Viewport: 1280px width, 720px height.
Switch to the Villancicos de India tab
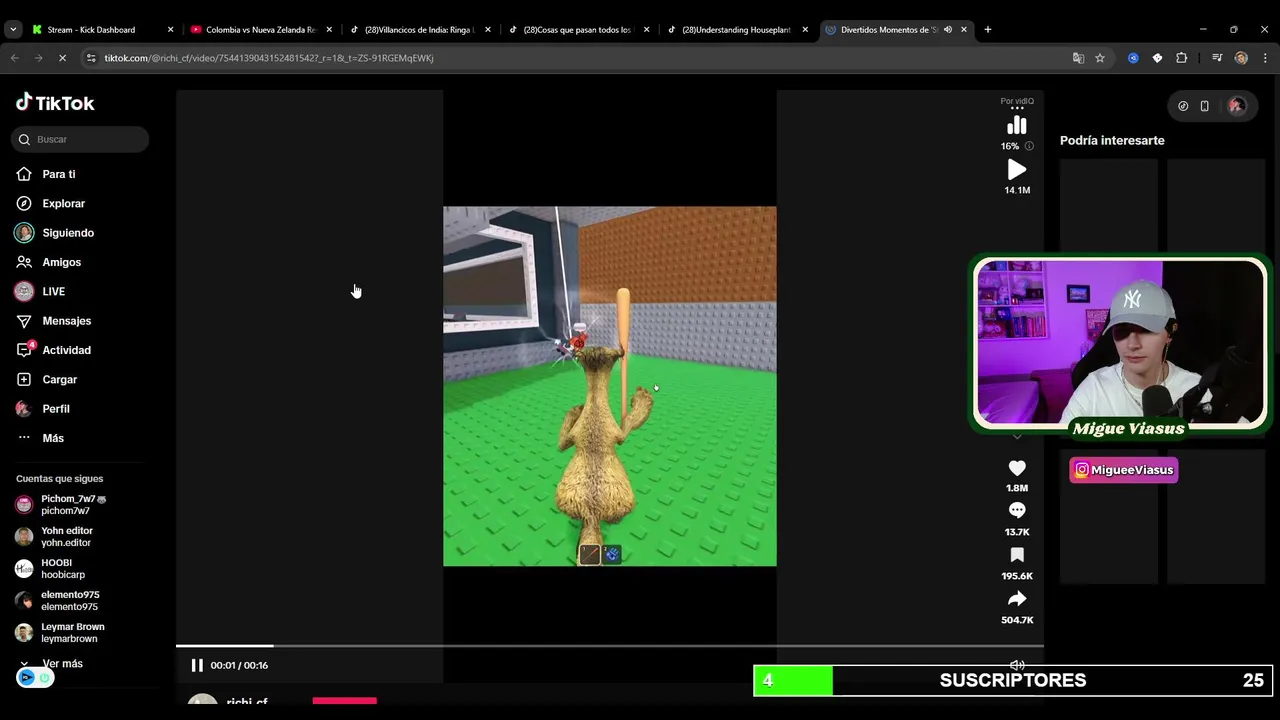pyautogui.click(x=418, y=30)
